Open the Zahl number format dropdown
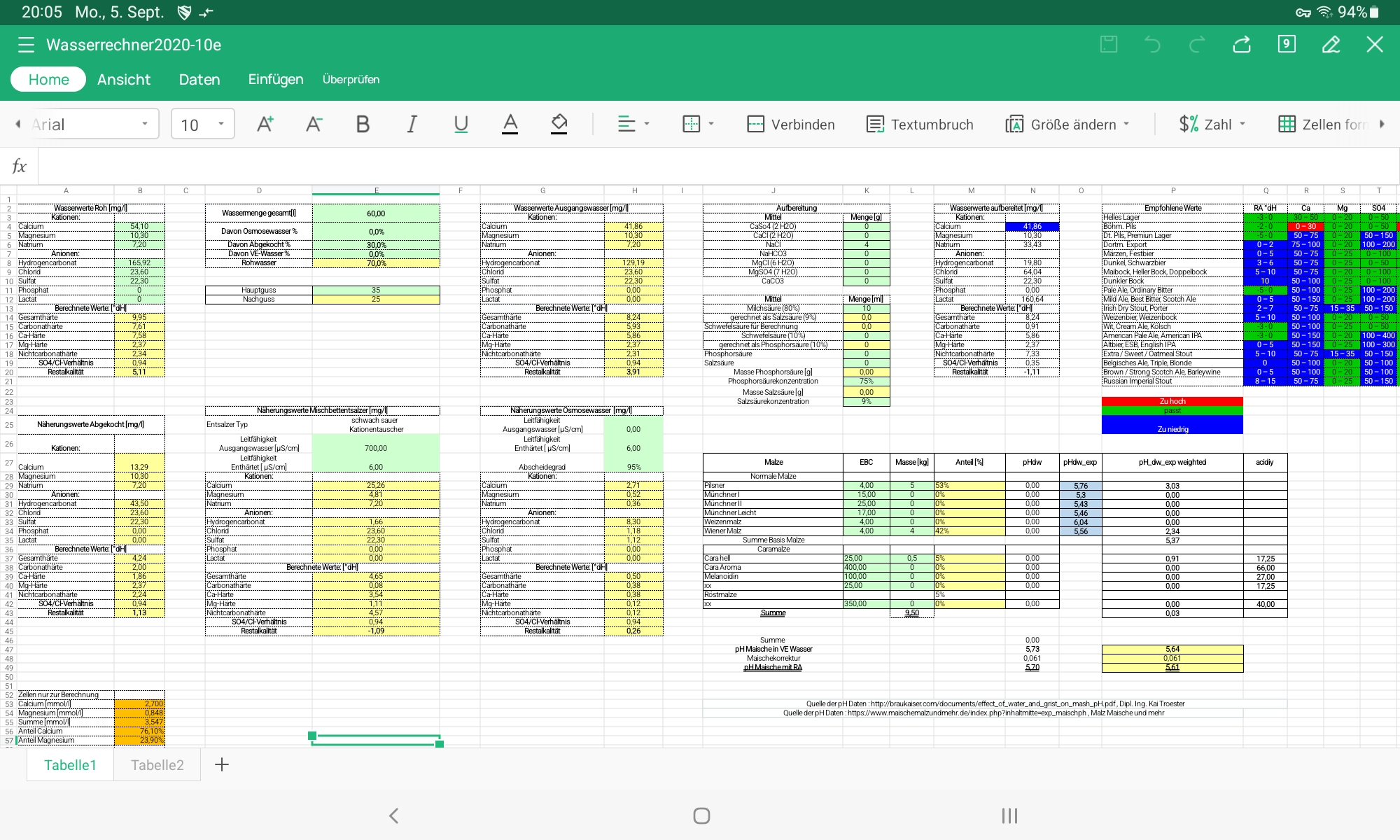1400x840 pixels. tap(1213, 125)
